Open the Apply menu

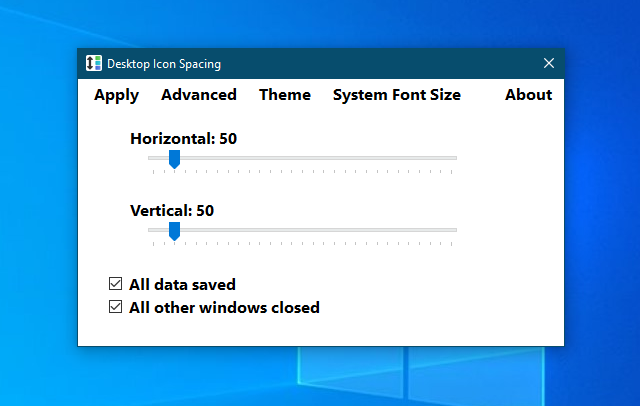click(x=116, y=95)
